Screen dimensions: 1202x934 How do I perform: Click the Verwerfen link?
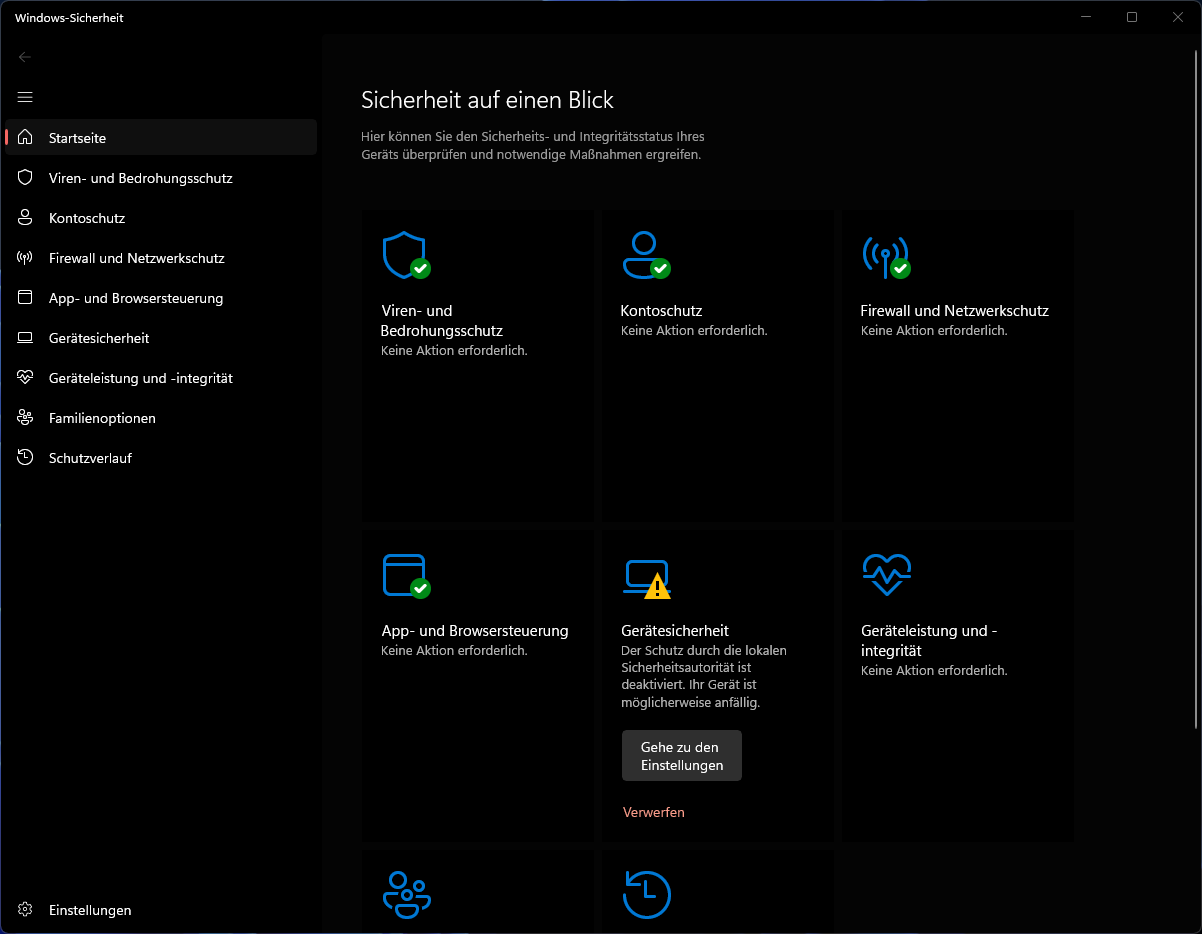click(654, 812)
